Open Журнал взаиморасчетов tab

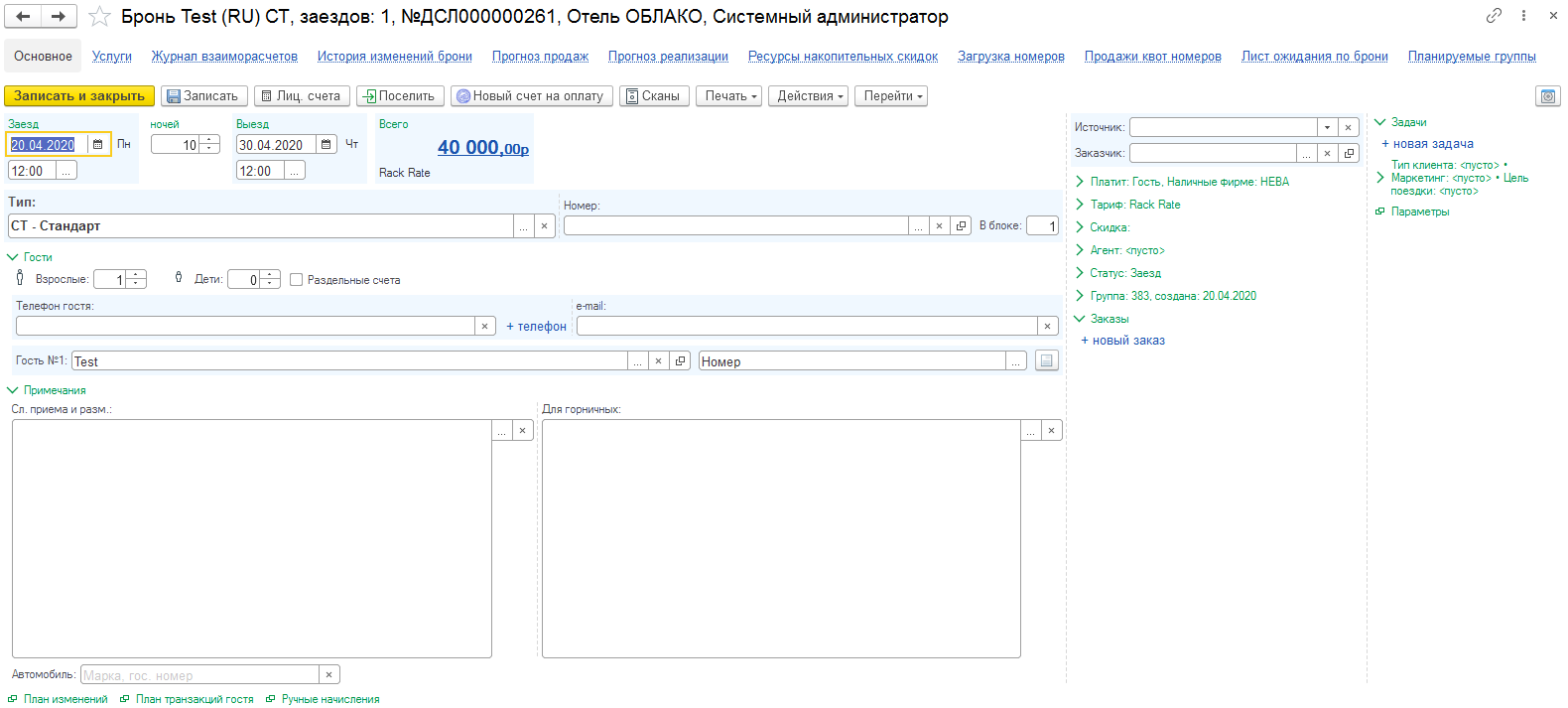click(224, 57)
